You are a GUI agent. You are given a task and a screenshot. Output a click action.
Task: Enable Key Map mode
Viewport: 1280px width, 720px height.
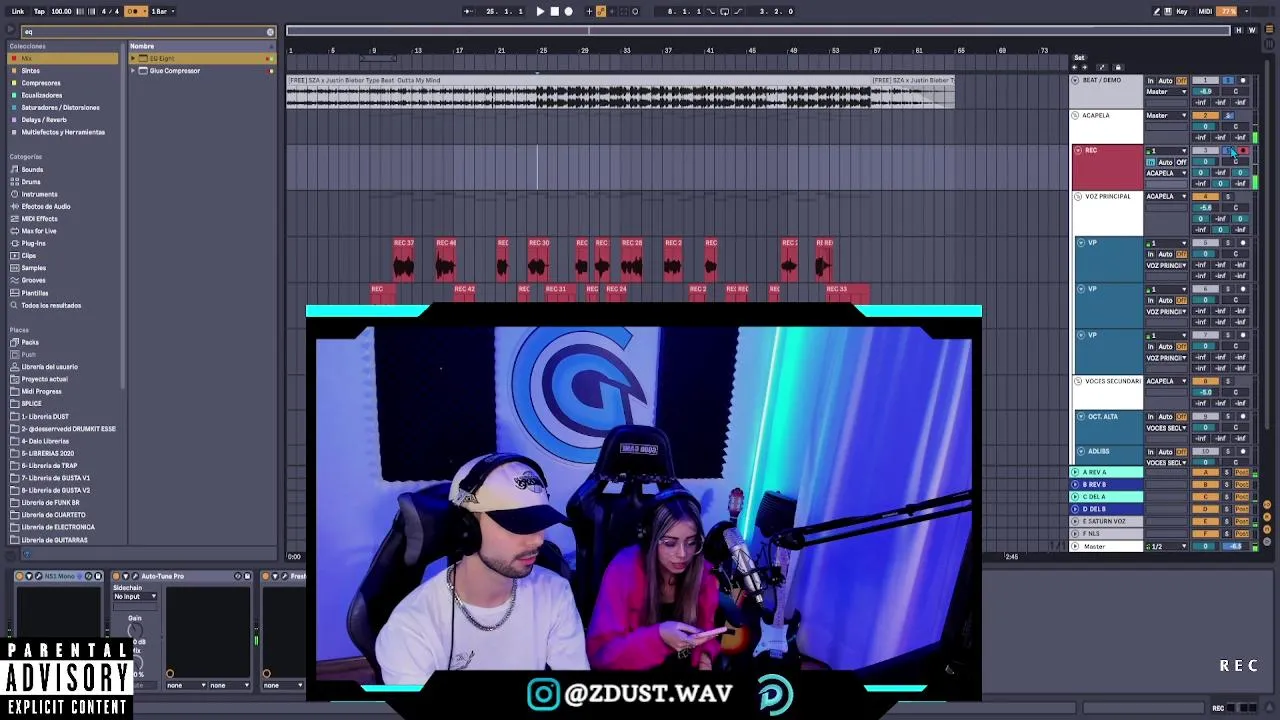pyautogui.click(x=1183, y=11)
